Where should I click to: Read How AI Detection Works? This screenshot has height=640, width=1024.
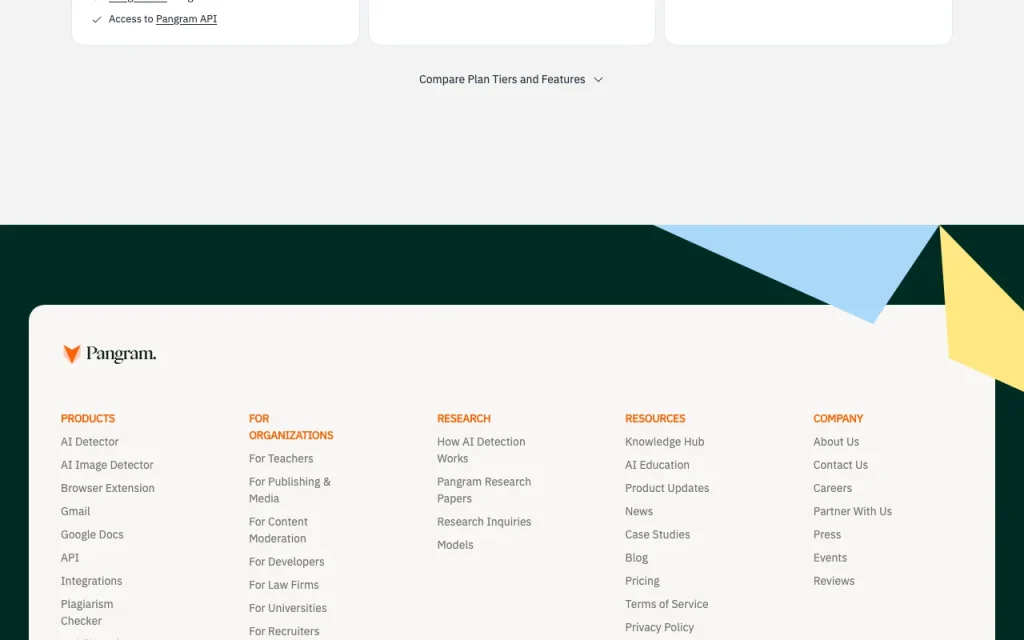481,450
